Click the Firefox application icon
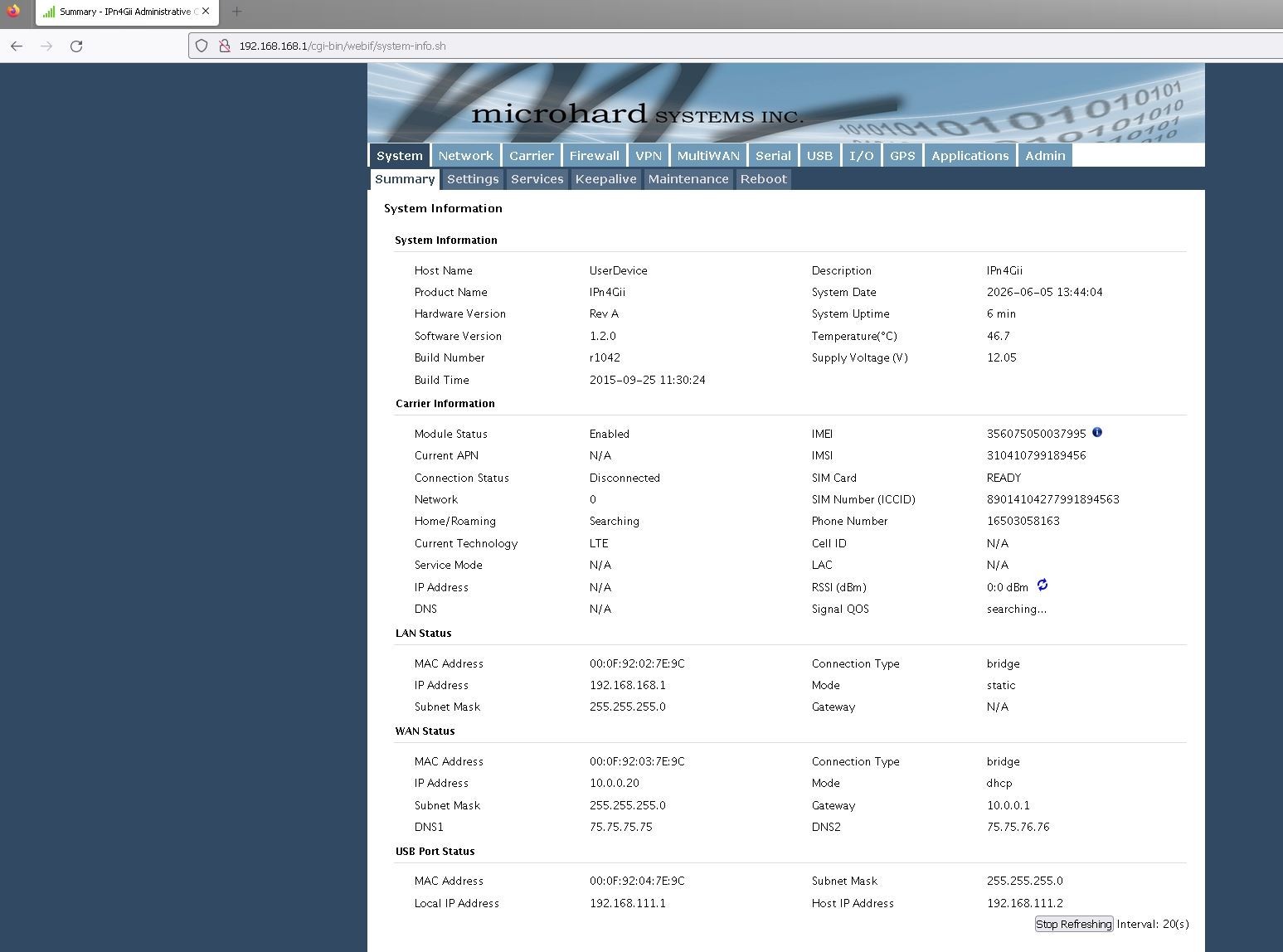1283x952 pixels. click(13, 12)
